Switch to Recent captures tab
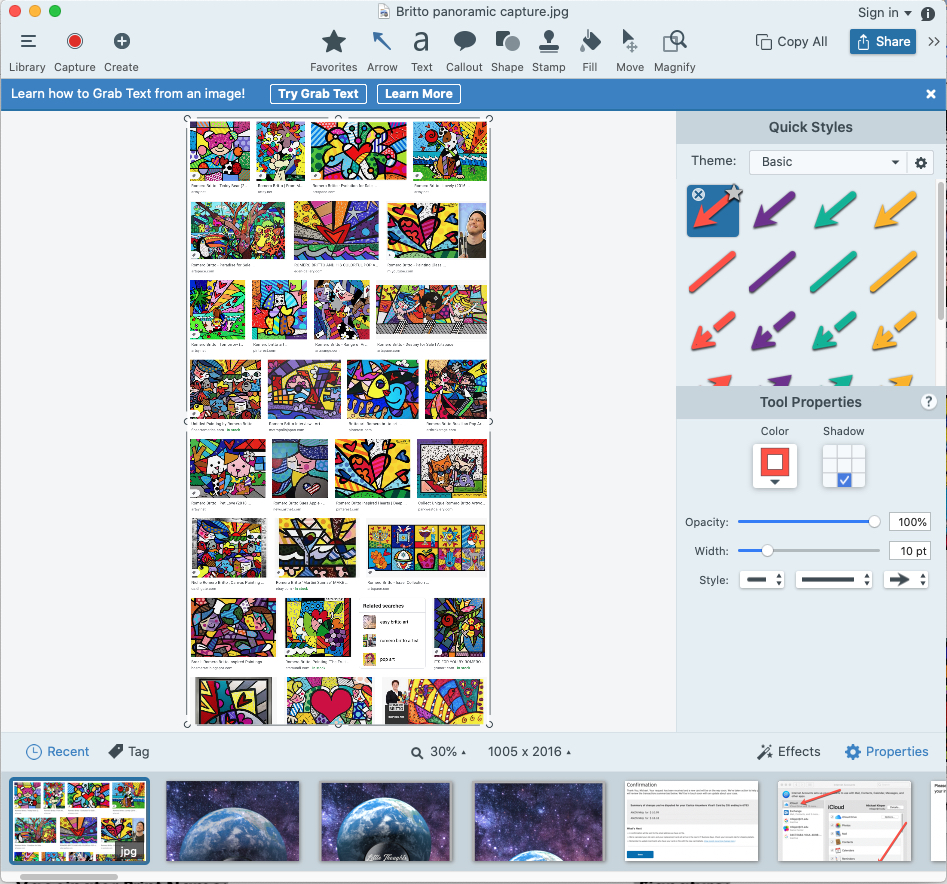The width and height of the screenshot is (947, 884). tap(57, 752)
